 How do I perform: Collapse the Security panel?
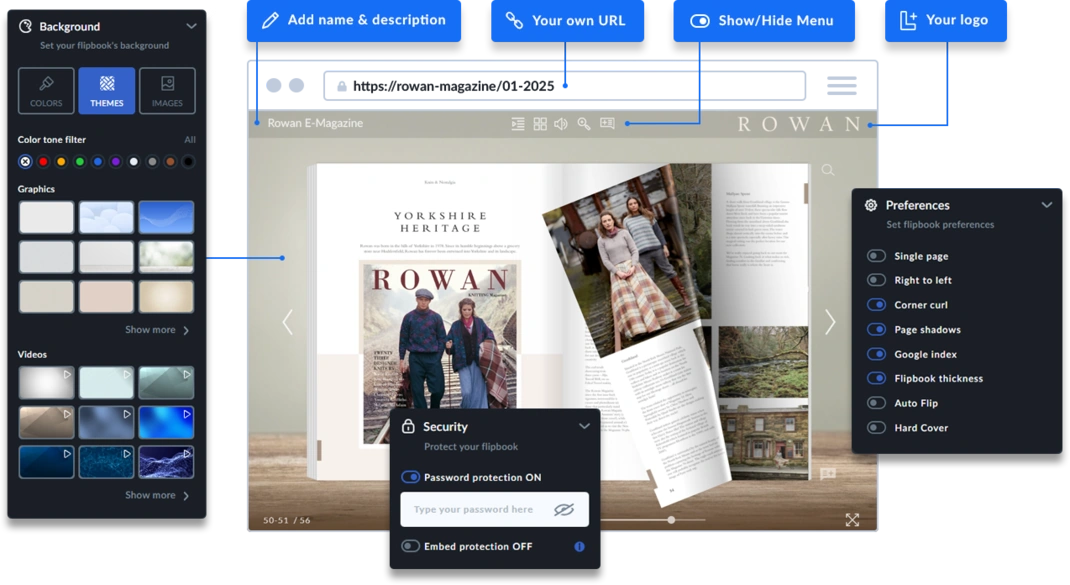click(585, 425)
